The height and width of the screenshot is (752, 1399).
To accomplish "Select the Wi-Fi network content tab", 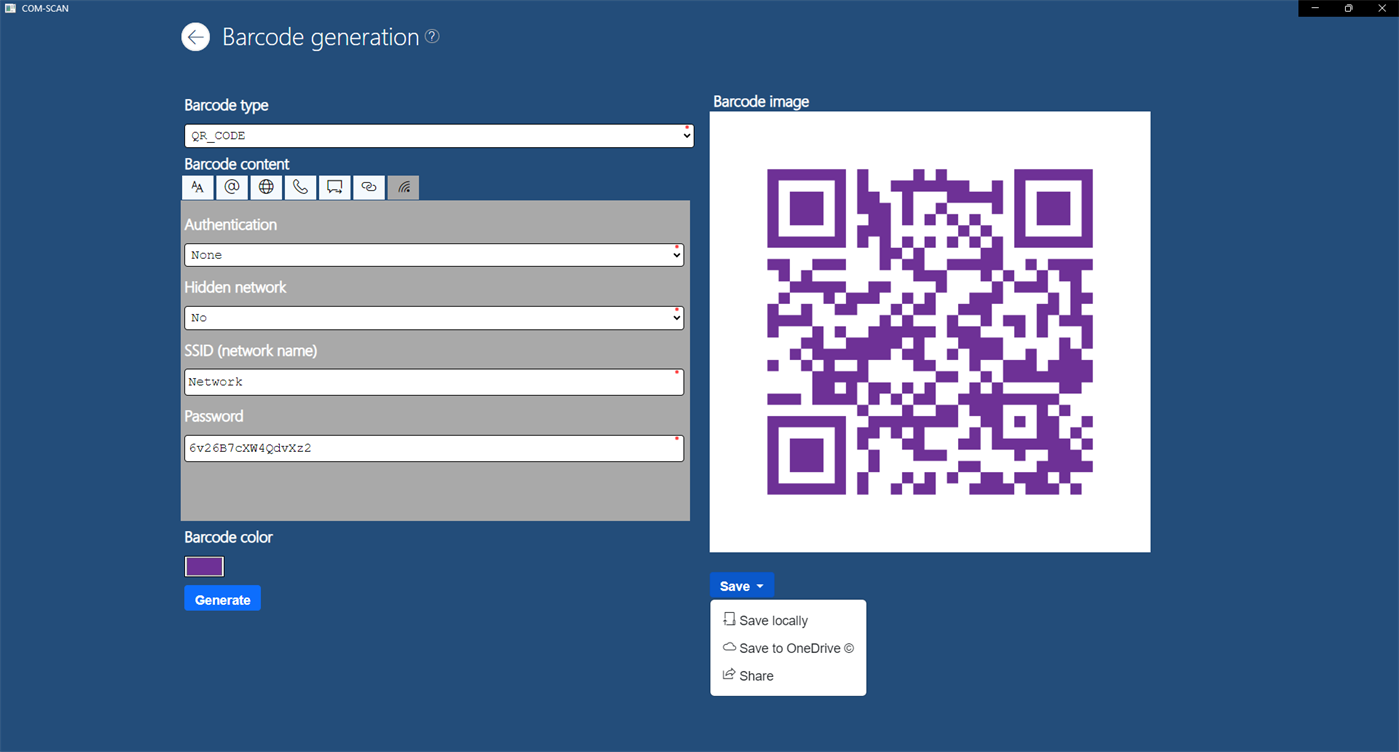I will tap(404, 187).
